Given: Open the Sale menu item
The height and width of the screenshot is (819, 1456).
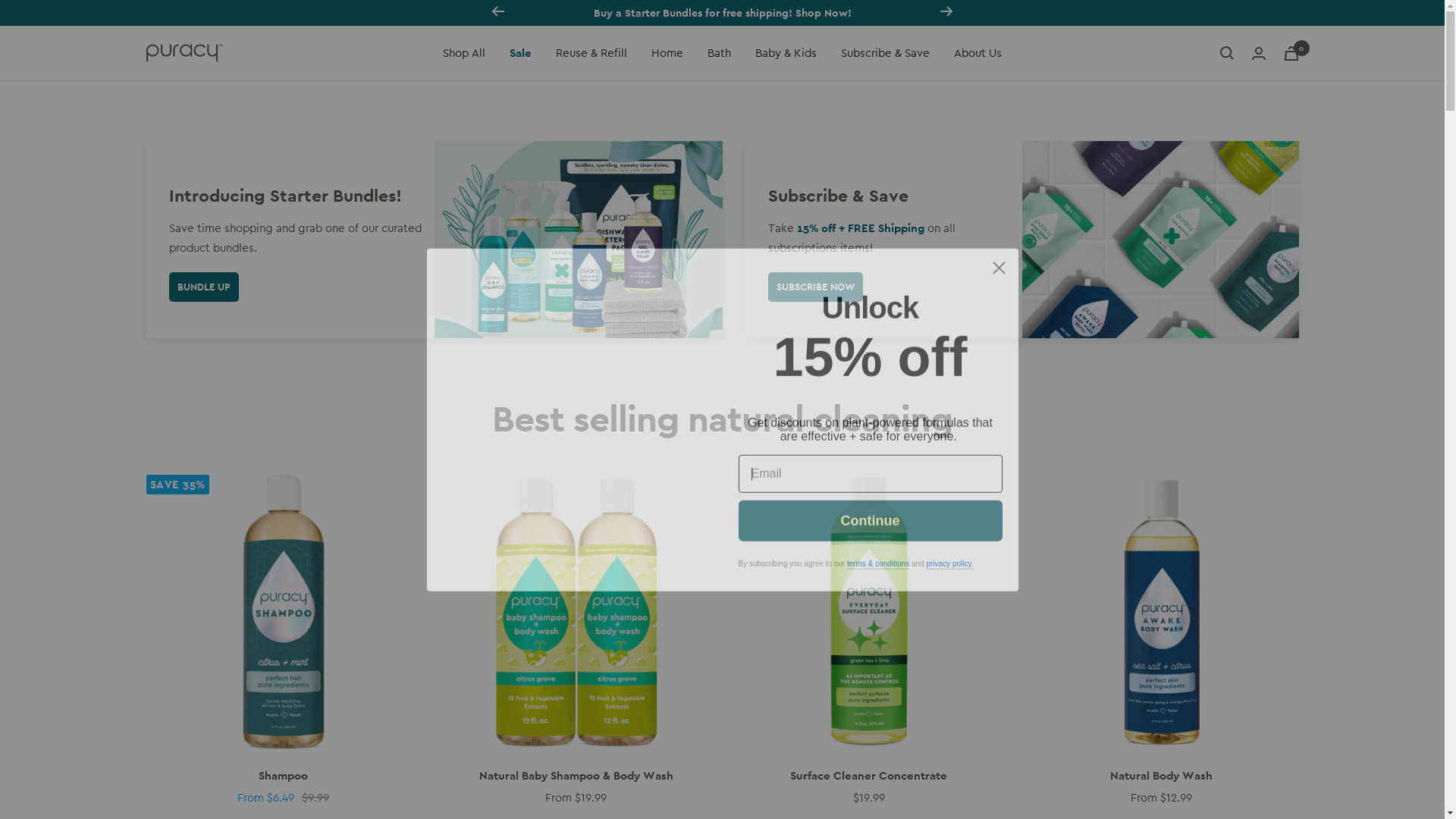Looking at the screenshot, I should [x=520, y=53].
